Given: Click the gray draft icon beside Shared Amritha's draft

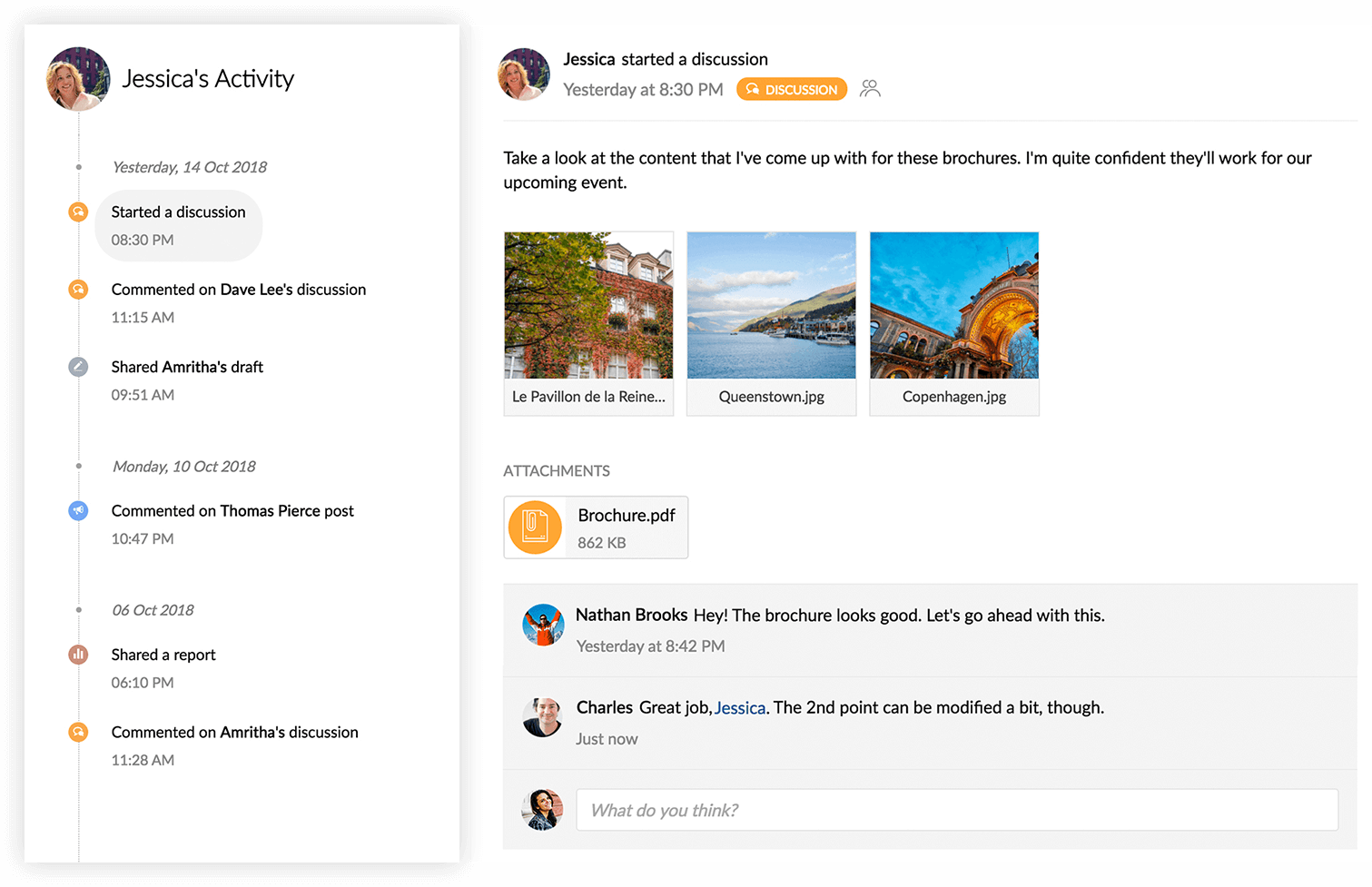Looking at the screenshot, I should pyautogui.click(x=79, y=367).
